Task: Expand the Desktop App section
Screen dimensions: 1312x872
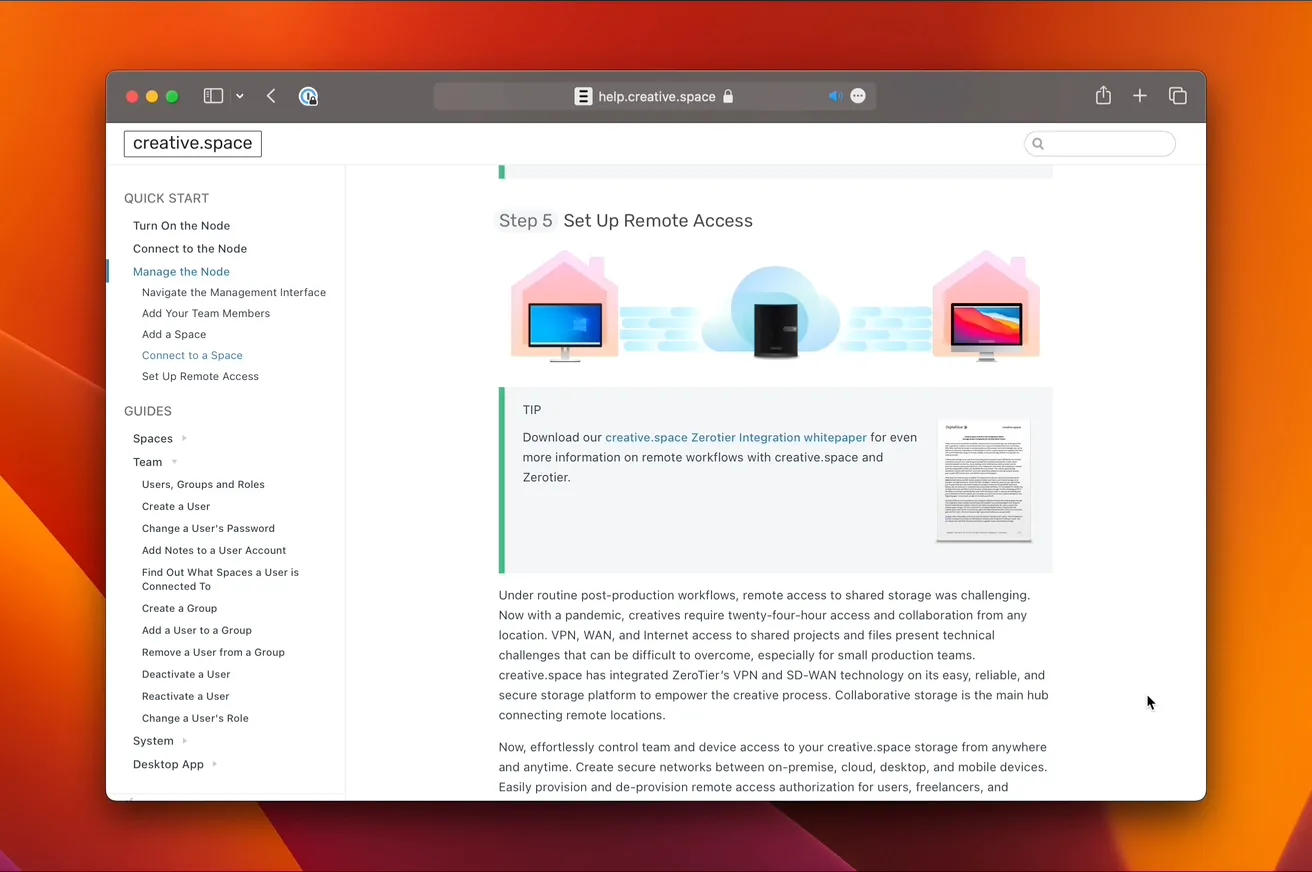Action: click(x=214, y=764)
